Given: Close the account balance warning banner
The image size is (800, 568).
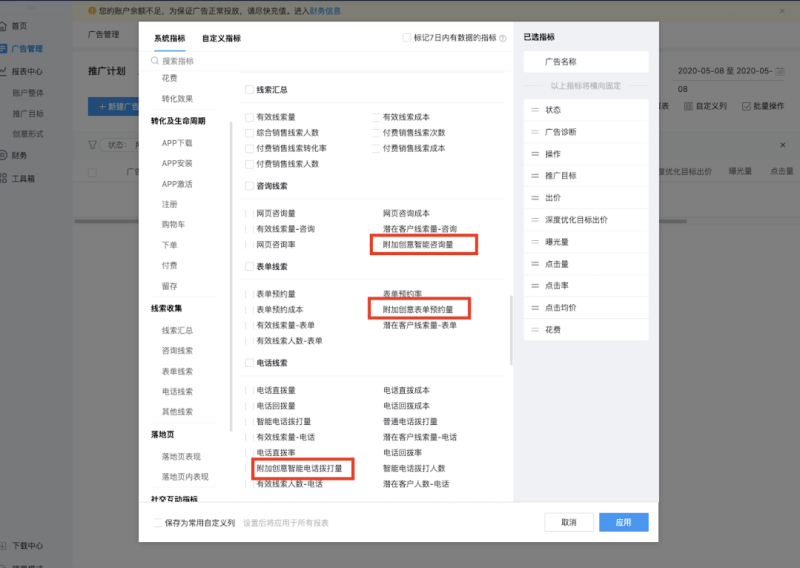Looking at the screenshot, I should (x=782, y=11).
